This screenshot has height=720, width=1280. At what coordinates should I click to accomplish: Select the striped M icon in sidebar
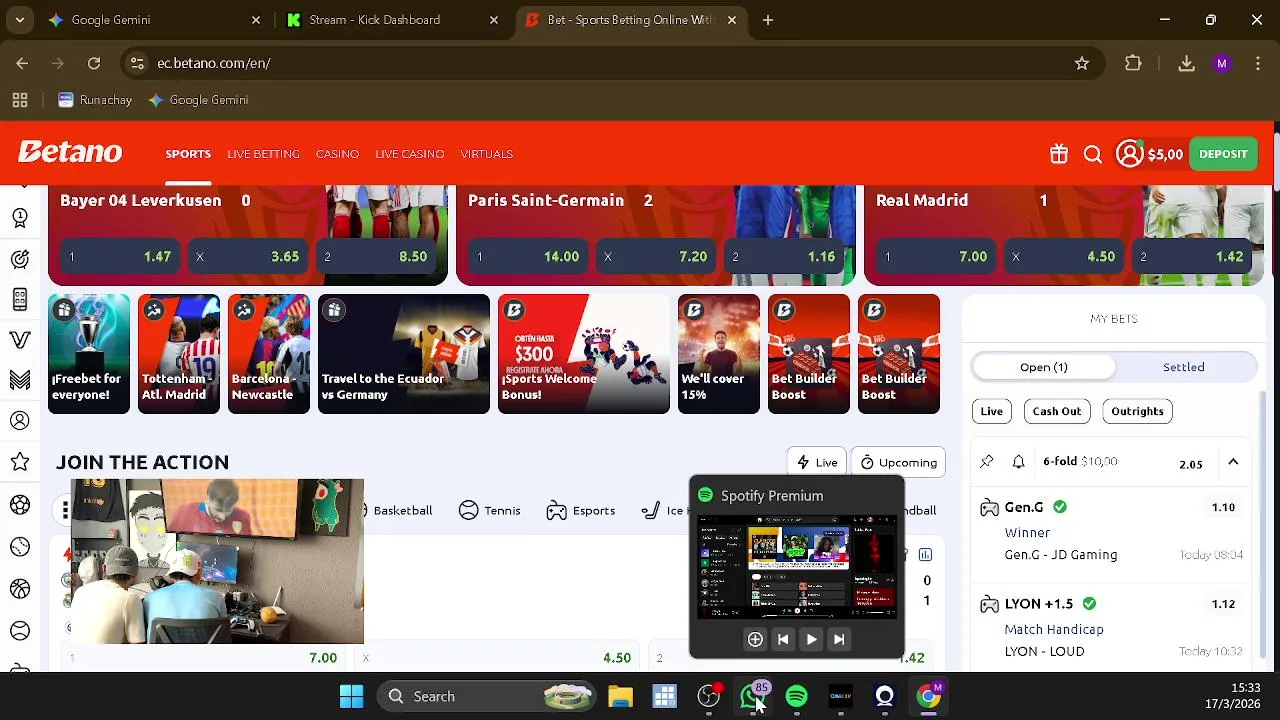20,380
